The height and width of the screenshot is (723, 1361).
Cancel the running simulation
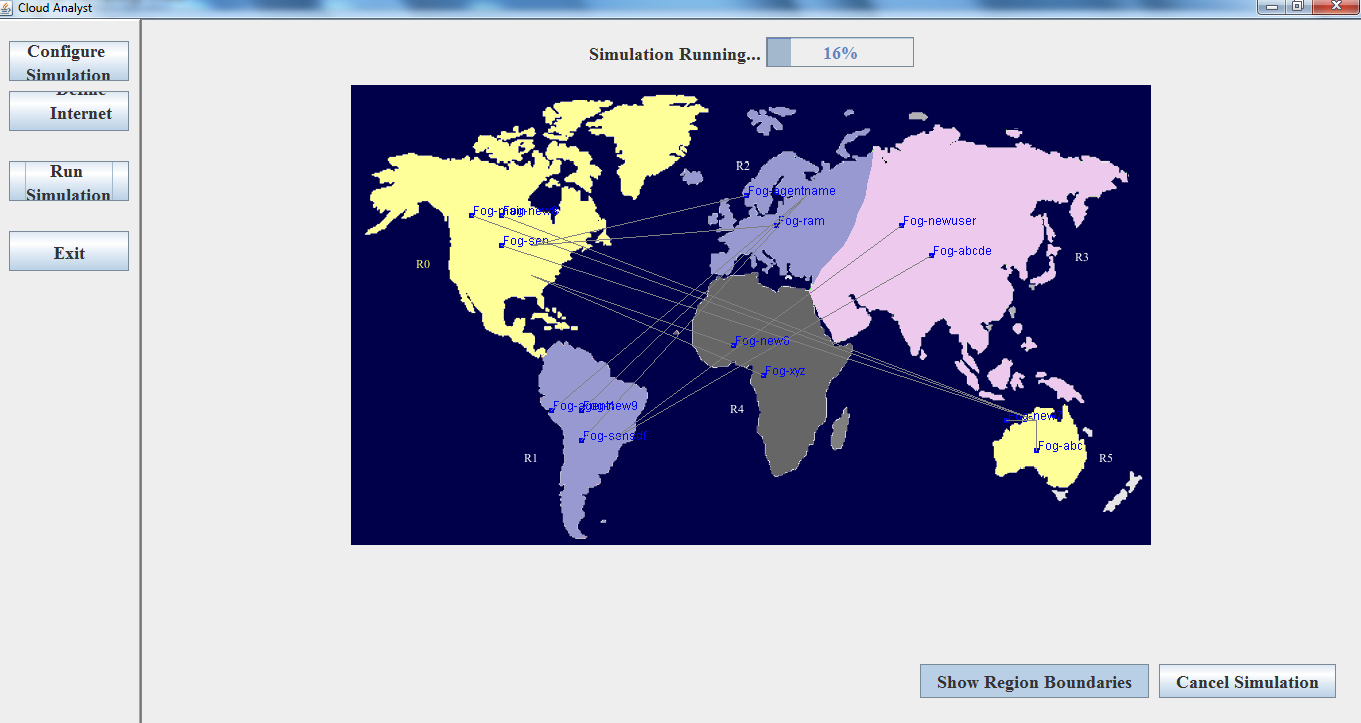click(1247, 681)
